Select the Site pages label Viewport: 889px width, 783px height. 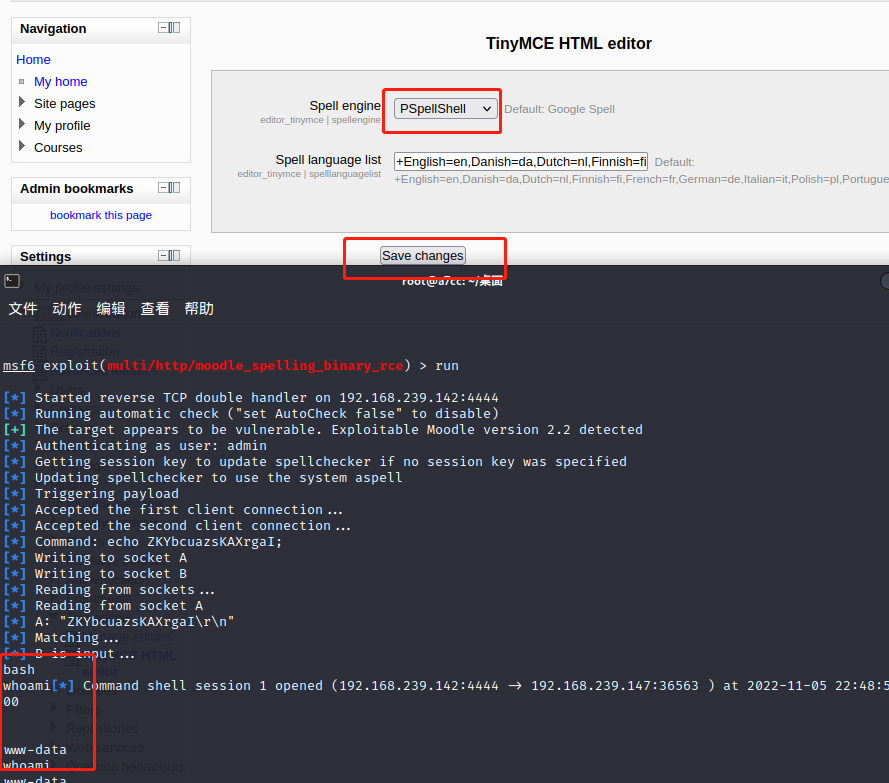click(65, 104)
